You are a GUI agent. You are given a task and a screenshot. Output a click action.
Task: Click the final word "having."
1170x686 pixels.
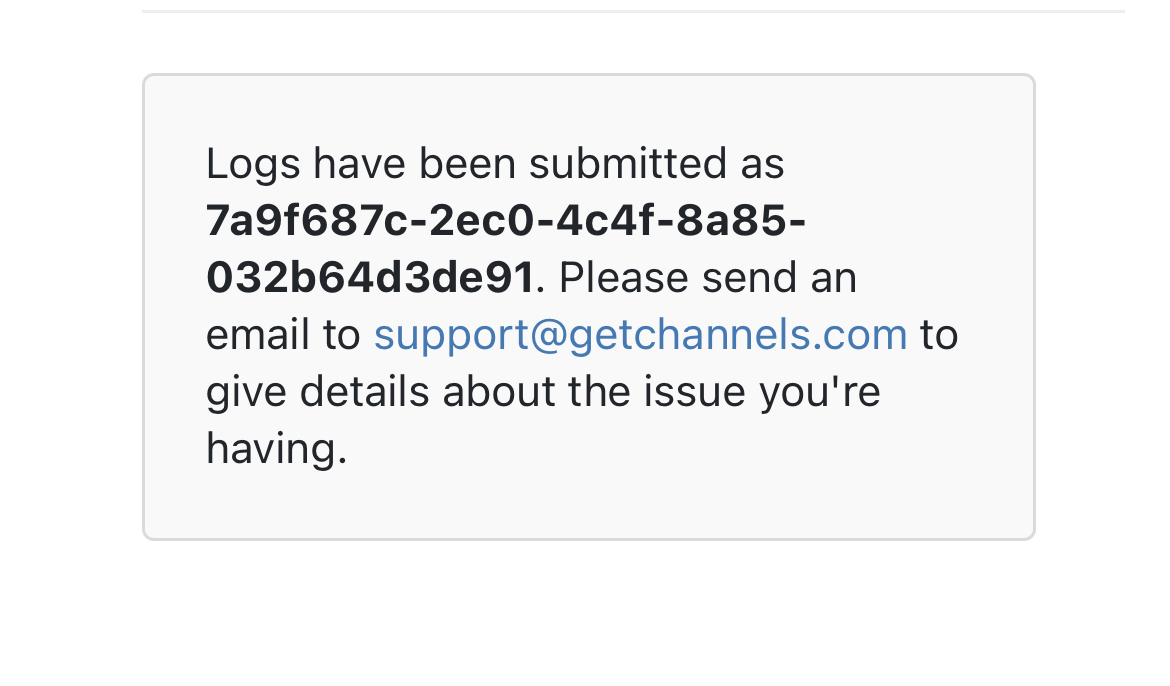276,449
